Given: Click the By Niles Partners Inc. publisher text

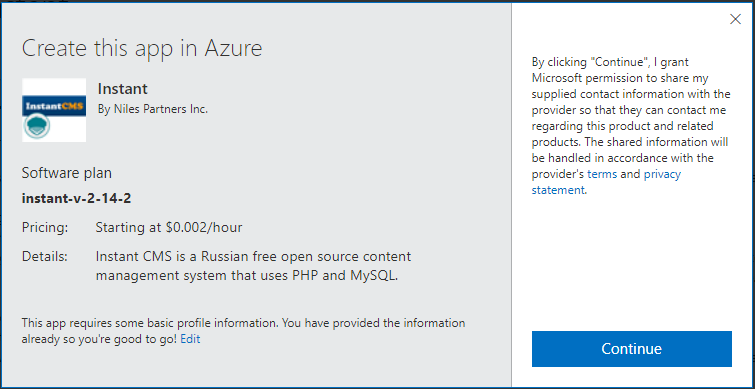Looking at the screenshot, I should click(153, 109).
